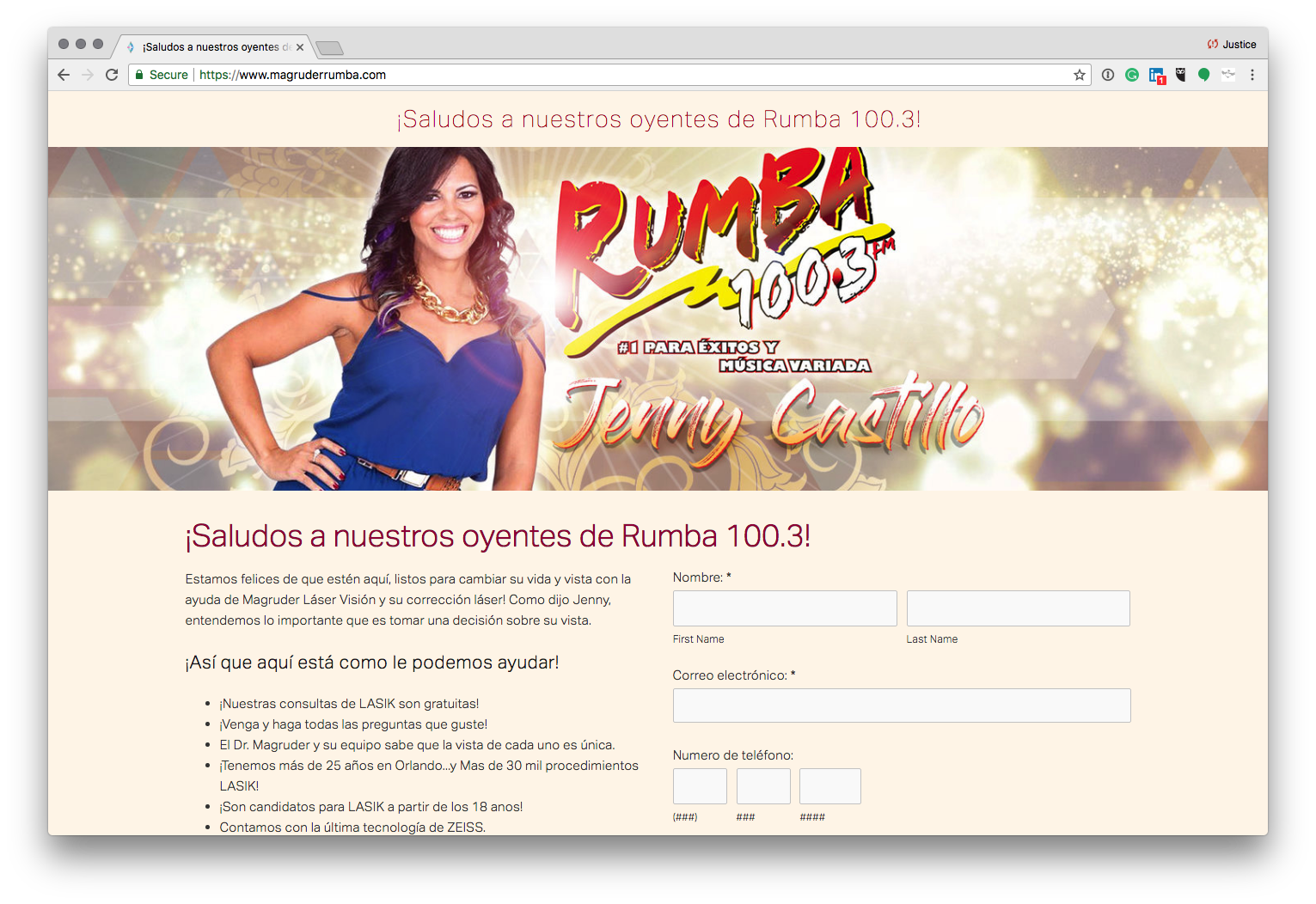Screen dimensions: 1316x904
Task: Open the 1Password extension icon
Action: (x=1108, y=75)
